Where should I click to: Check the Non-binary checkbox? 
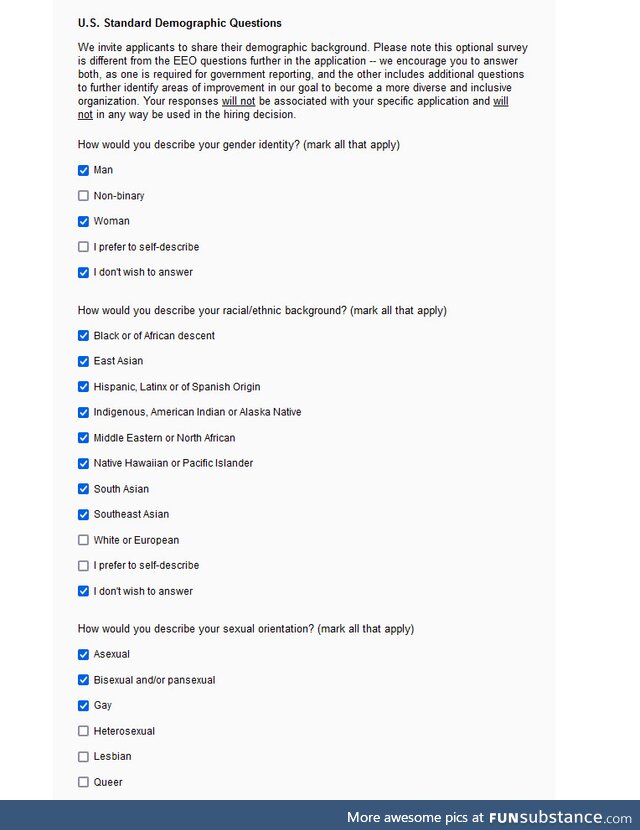83,196
